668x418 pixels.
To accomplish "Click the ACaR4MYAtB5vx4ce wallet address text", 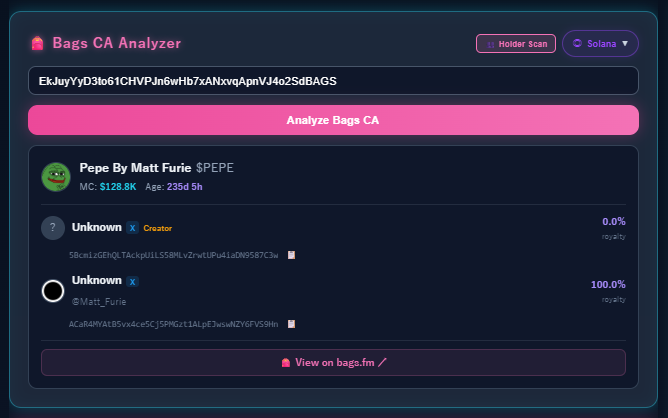I will (173, 324).
